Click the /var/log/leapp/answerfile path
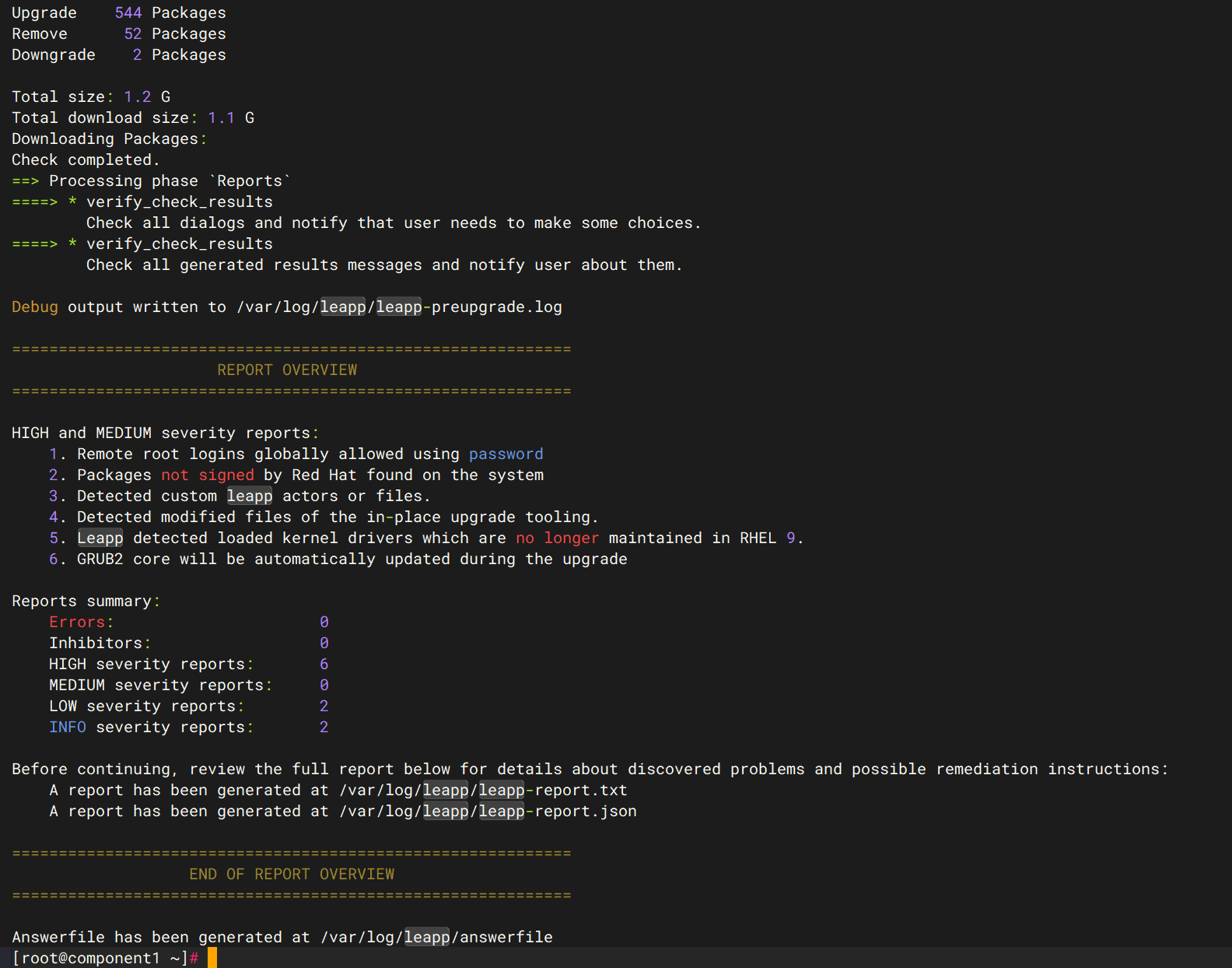Image resolution: width=1232 pixels, height=968 pixels. pyautogui.click(x=436, y=938)
